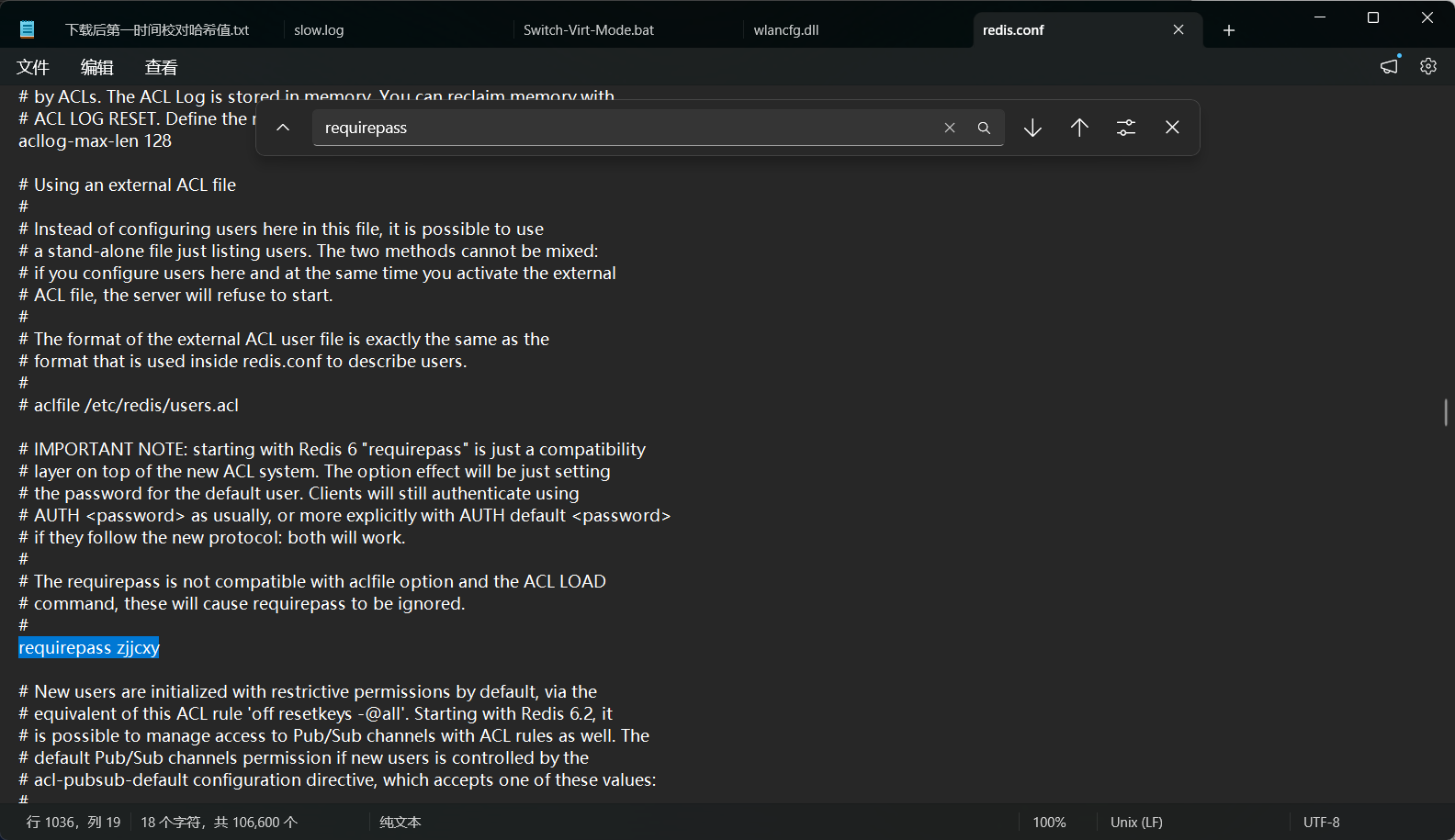1455x840 pixels.
Task: Add a new tab with plus button
Action: 1229,30
